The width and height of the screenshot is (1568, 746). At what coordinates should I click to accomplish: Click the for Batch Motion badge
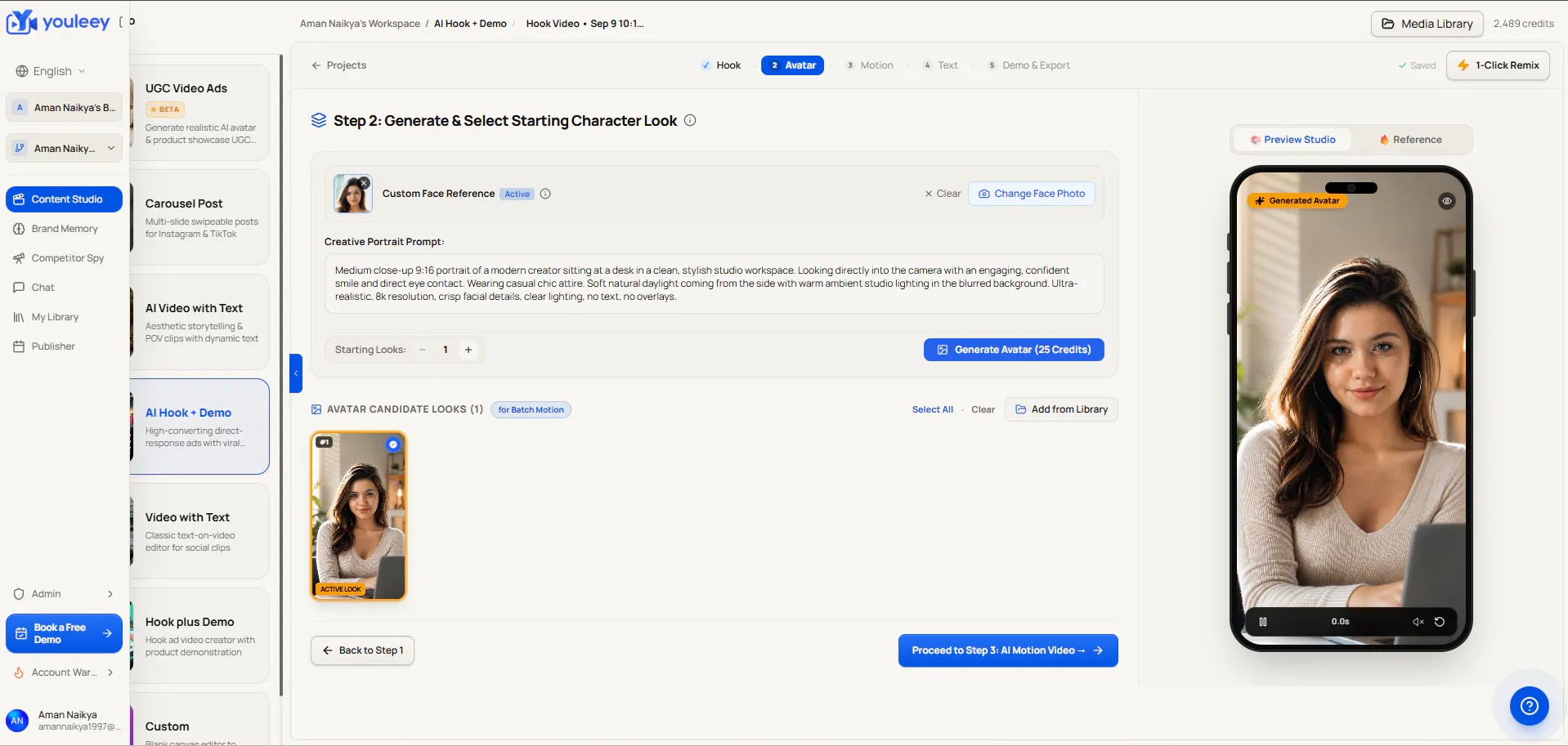pyautogui.click(x=531, y=409)
